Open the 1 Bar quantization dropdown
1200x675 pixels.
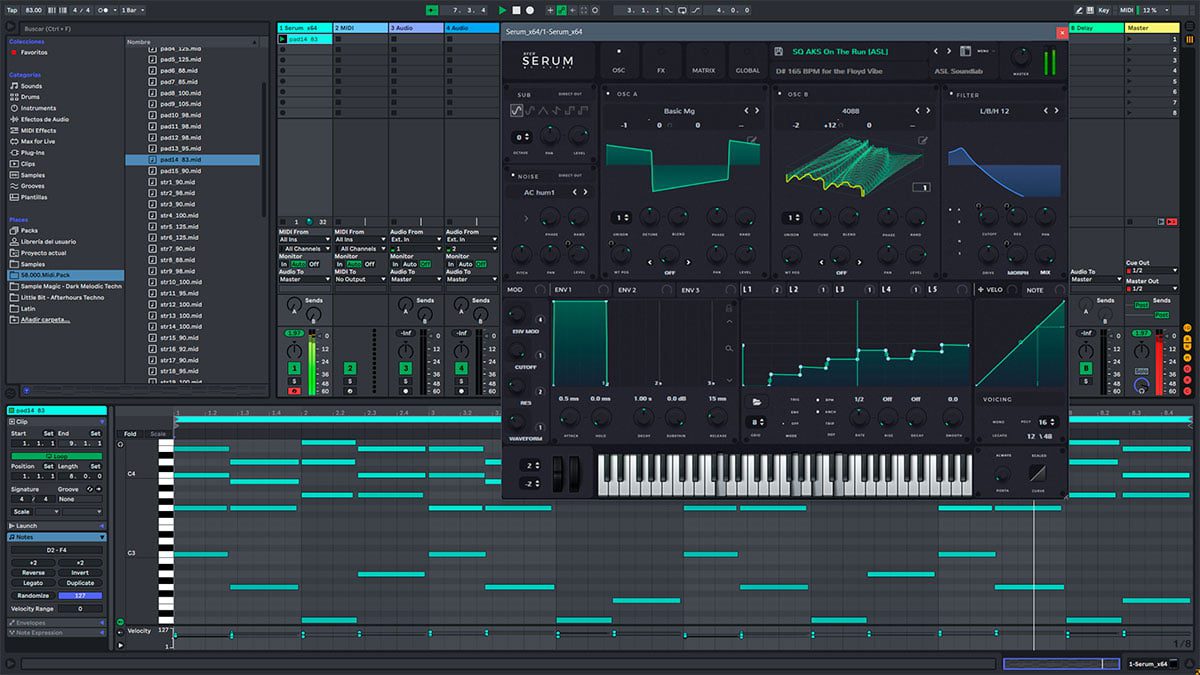[132, 10]
